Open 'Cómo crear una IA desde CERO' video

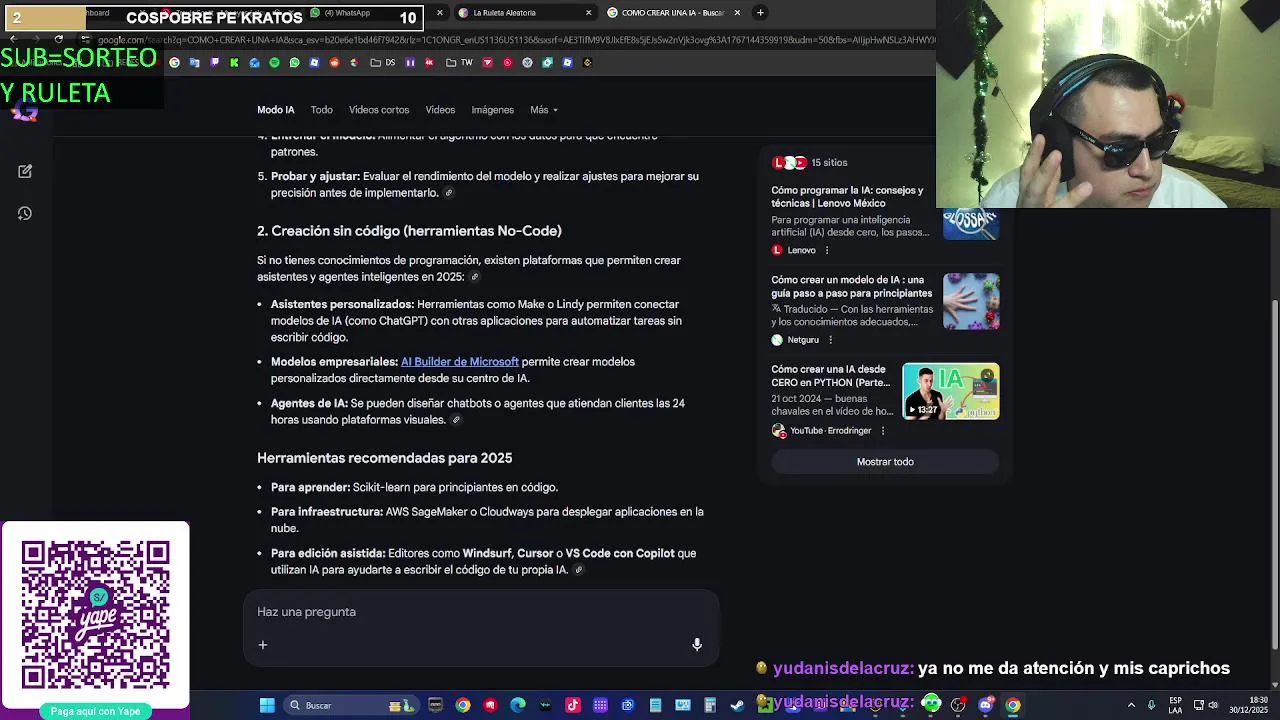click(x=830, y=376)
